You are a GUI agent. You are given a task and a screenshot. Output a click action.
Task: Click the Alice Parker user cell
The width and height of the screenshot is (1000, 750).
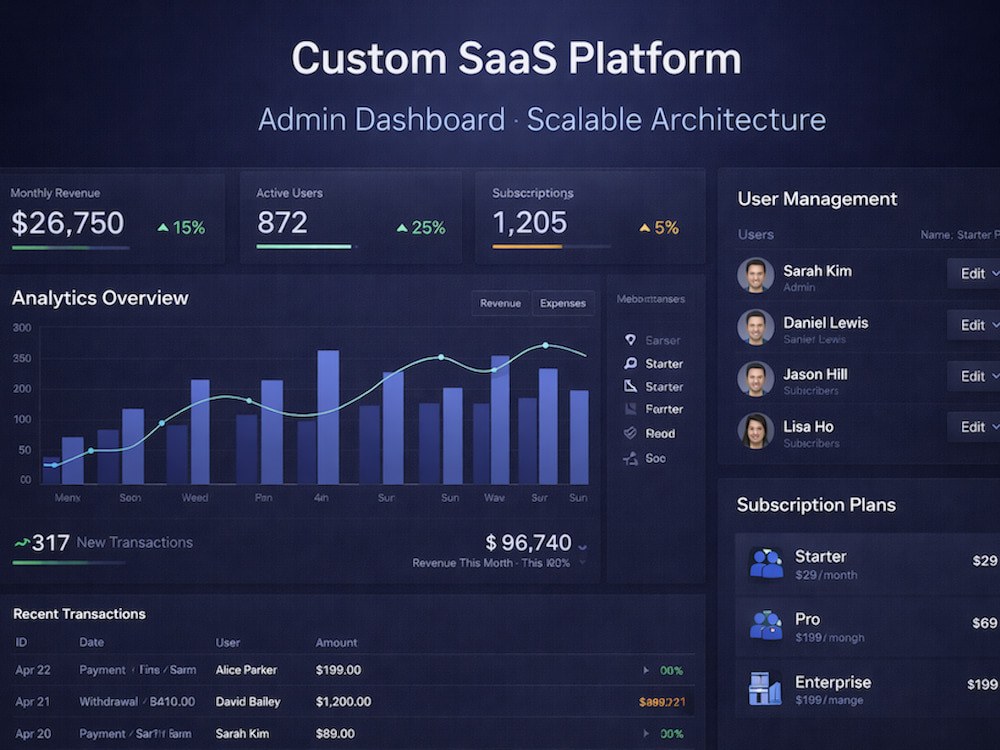point(246,670)
